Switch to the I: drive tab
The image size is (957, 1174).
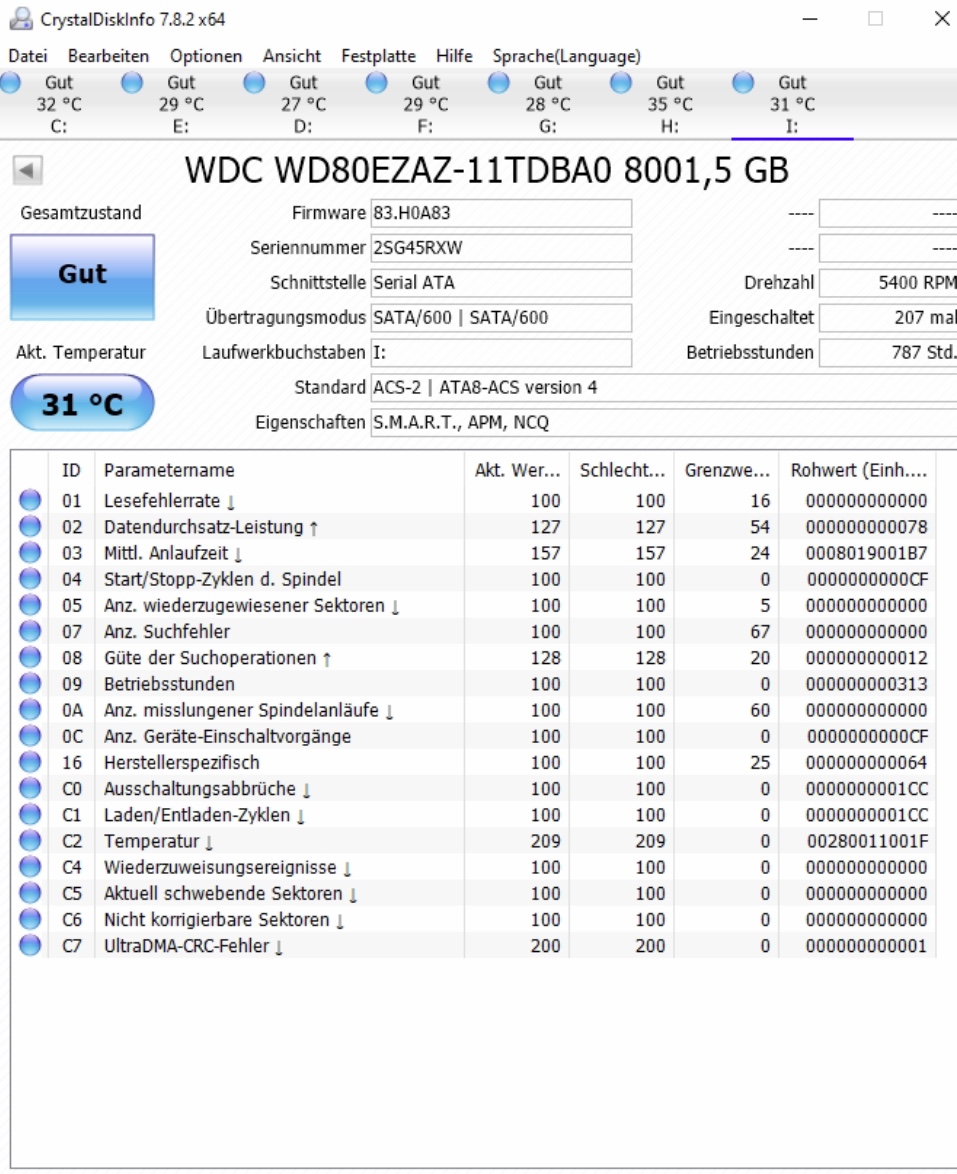click(x=792, y=105)
